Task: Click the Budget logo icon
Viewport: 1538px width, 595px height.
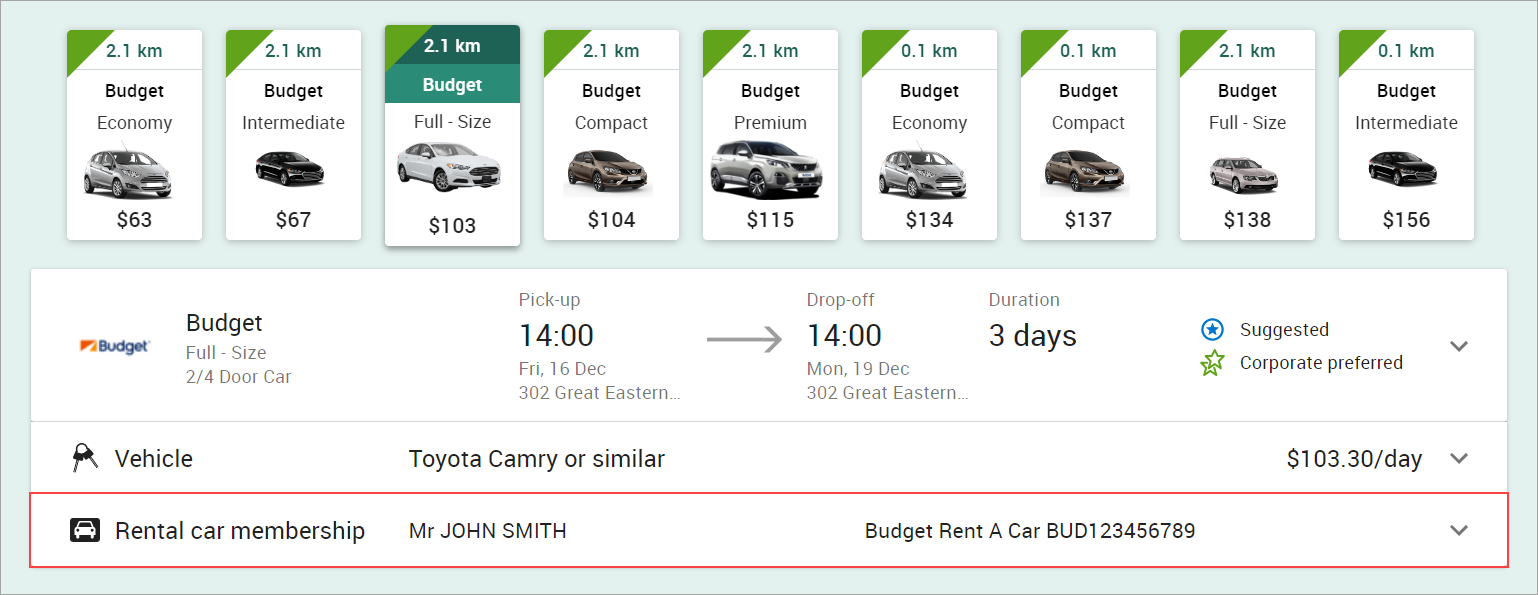Action: [115, 346]
